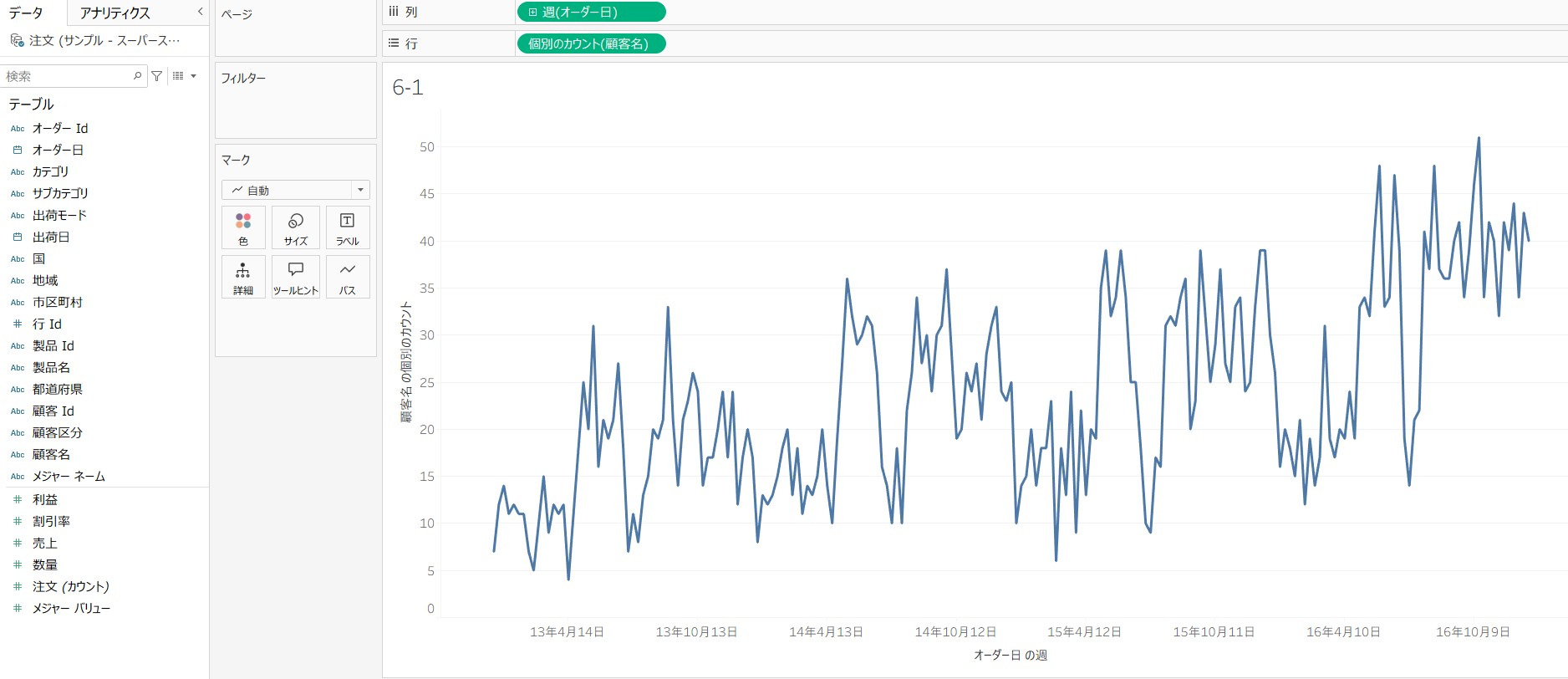
Task: Expand the 週(オーダー日) pill on columns
Action: 532,12
